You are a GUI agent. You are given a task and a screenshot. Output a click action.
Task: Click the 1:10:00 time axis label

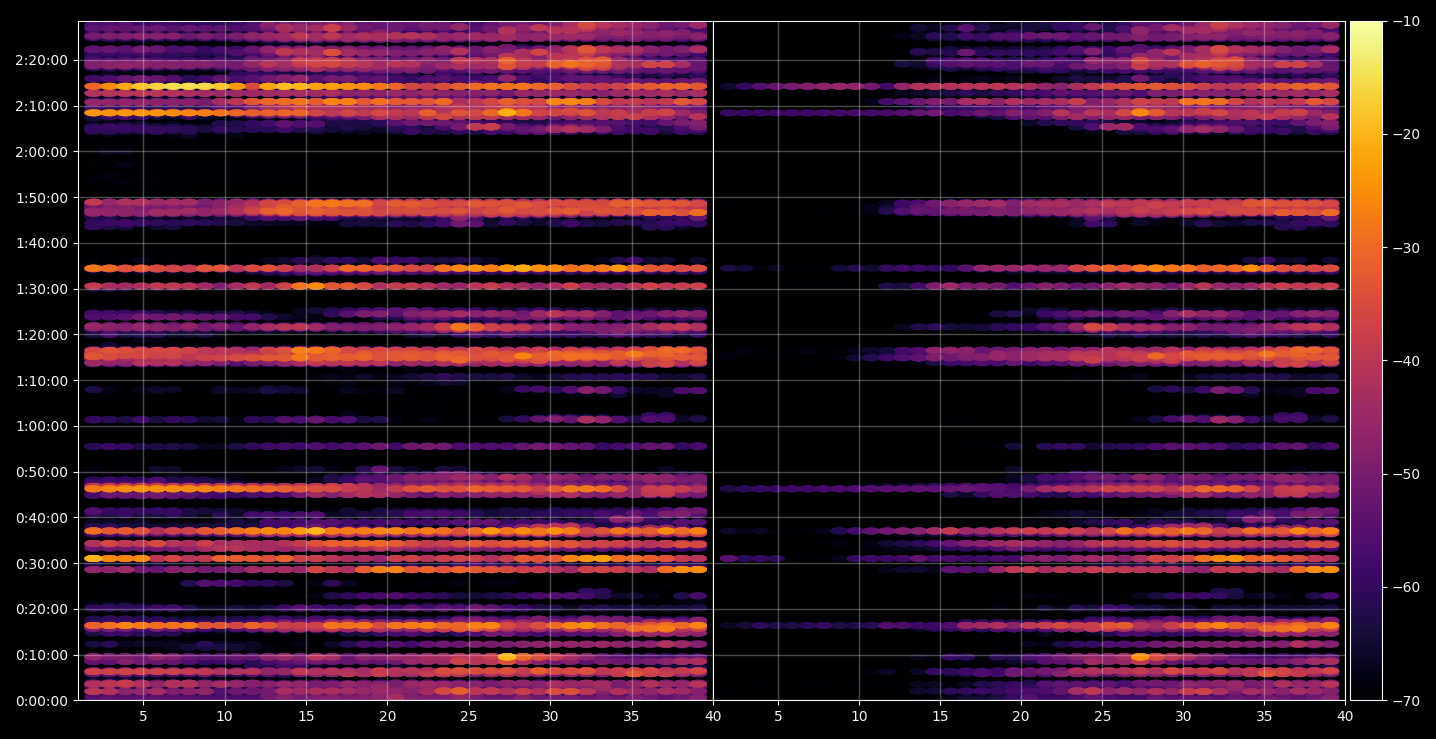(42, 381)
